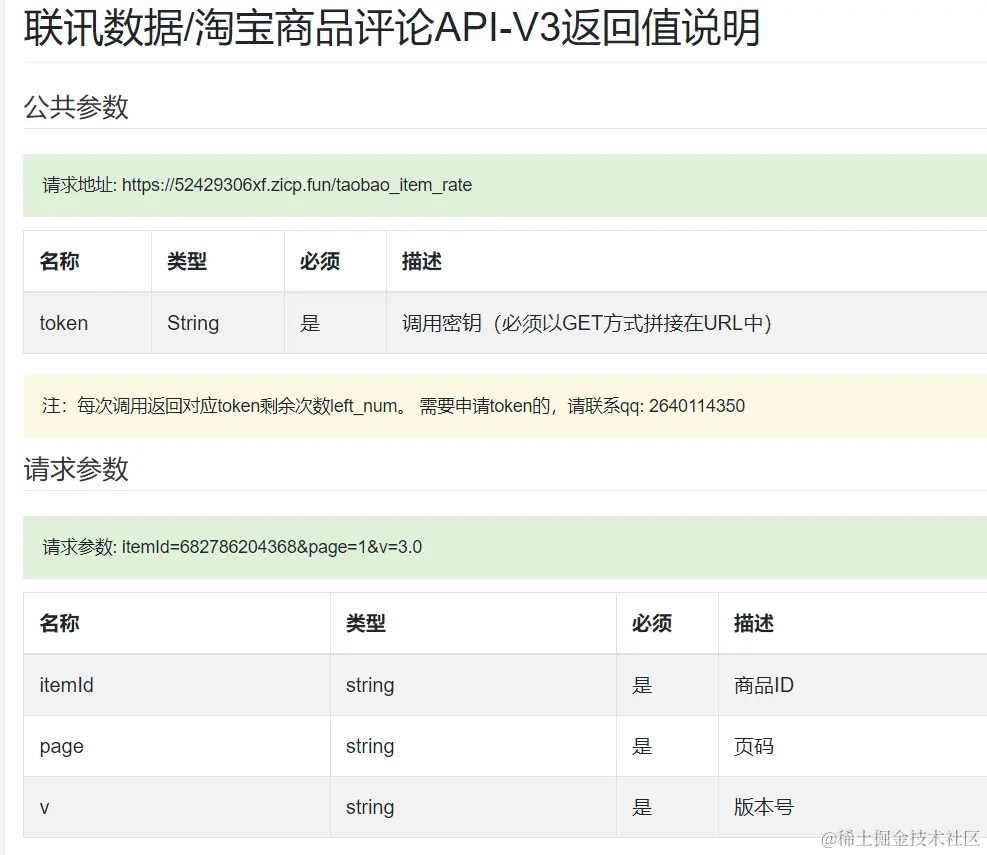This screenshot has height=855, width=987.
Task: Click the 描述 header in the public parameters table
Action: click(422, 261)
